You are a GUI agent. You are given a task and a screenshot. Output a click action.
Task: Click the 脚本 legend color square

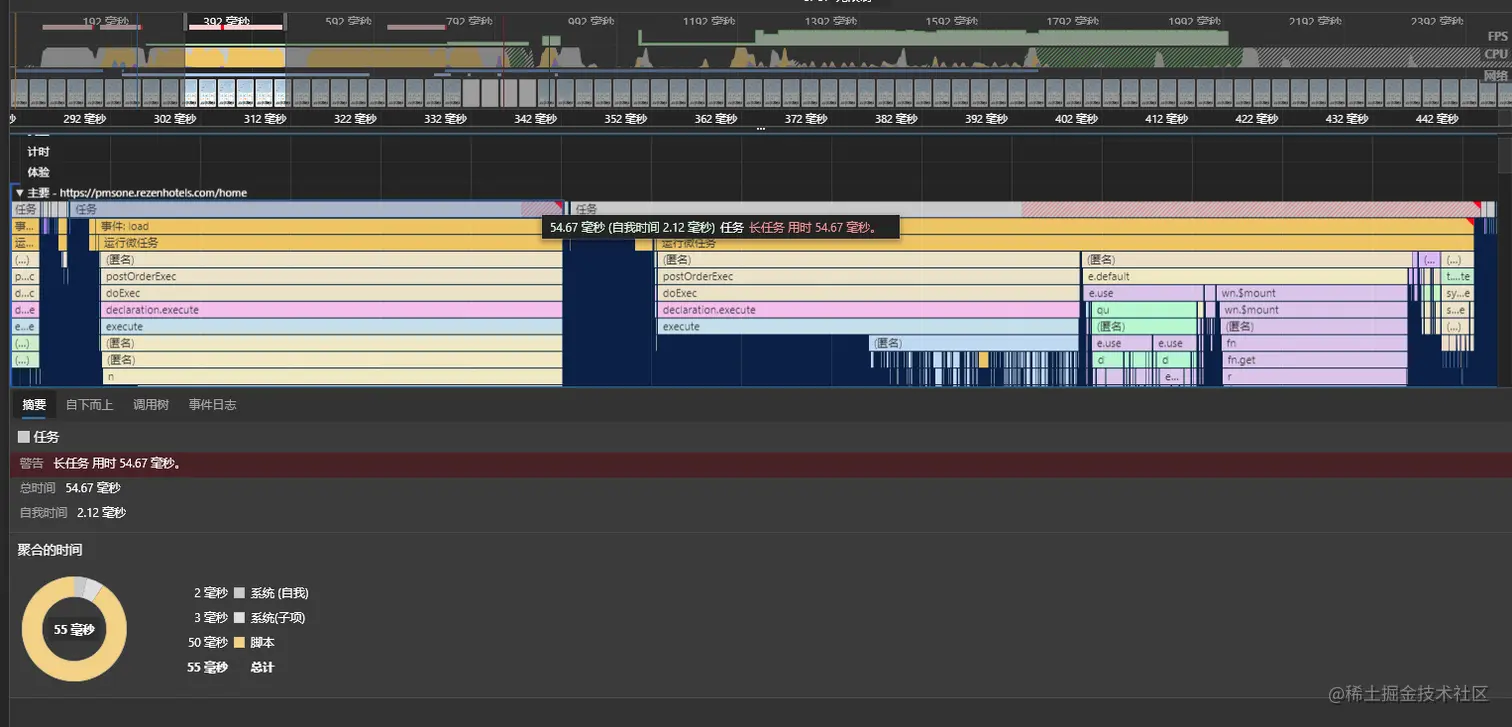(239, 643)
